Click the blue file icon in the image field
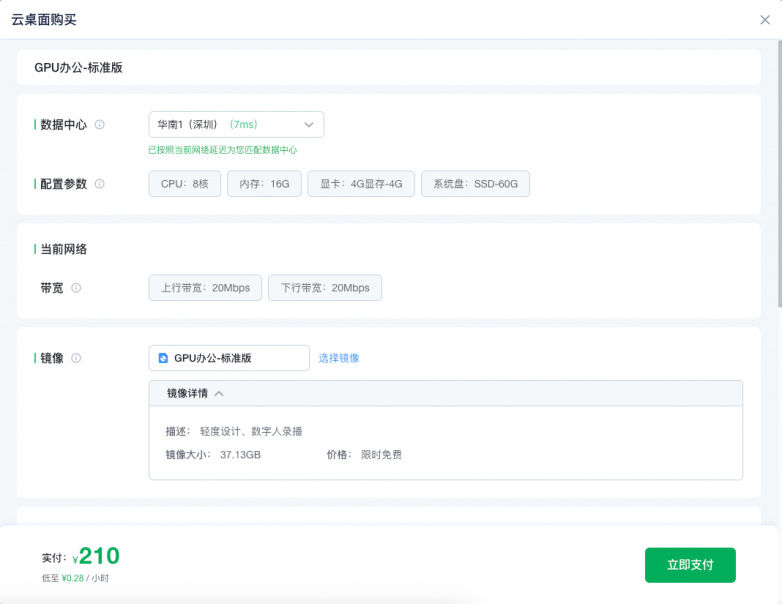This screenshot has height=604, width=782. click(x=163, y=358)
